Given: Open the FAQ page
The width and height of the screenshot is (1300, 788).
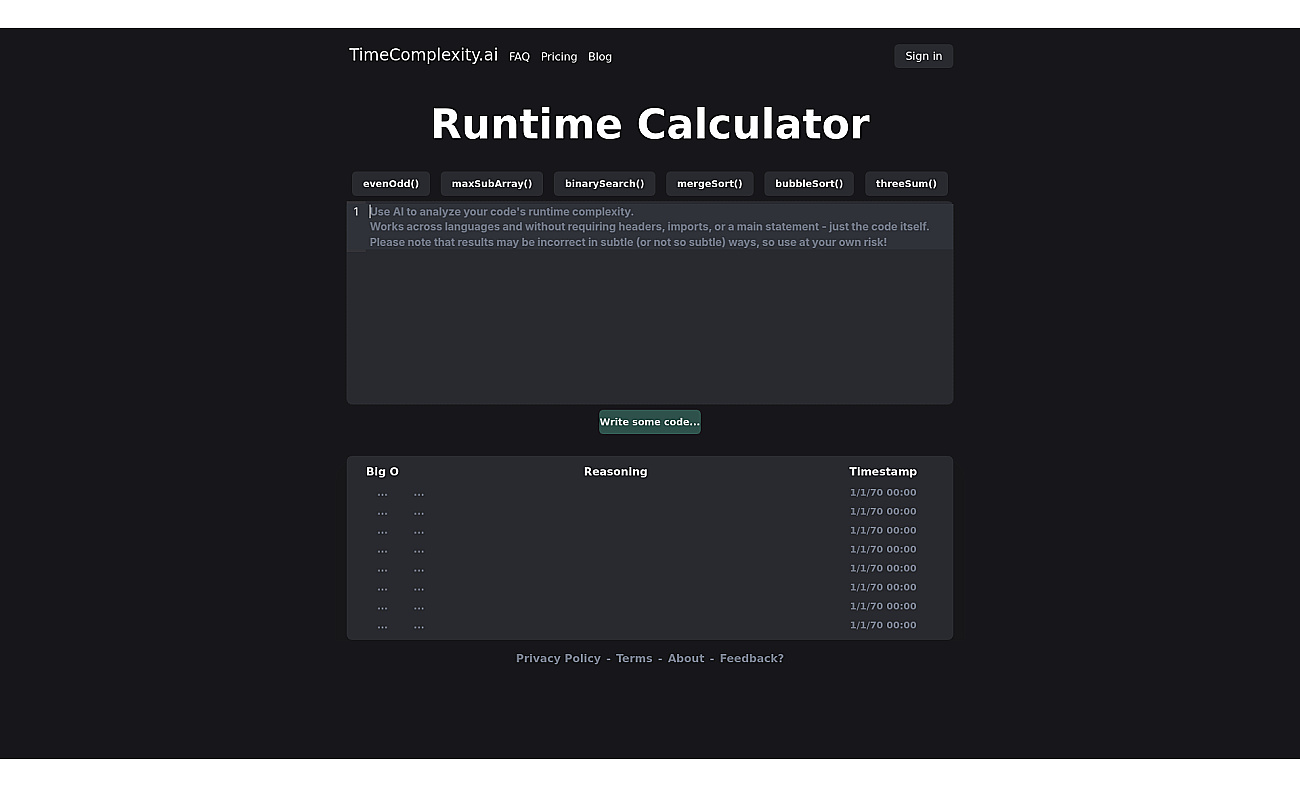Looking at the screenshot, I should 519,57.
